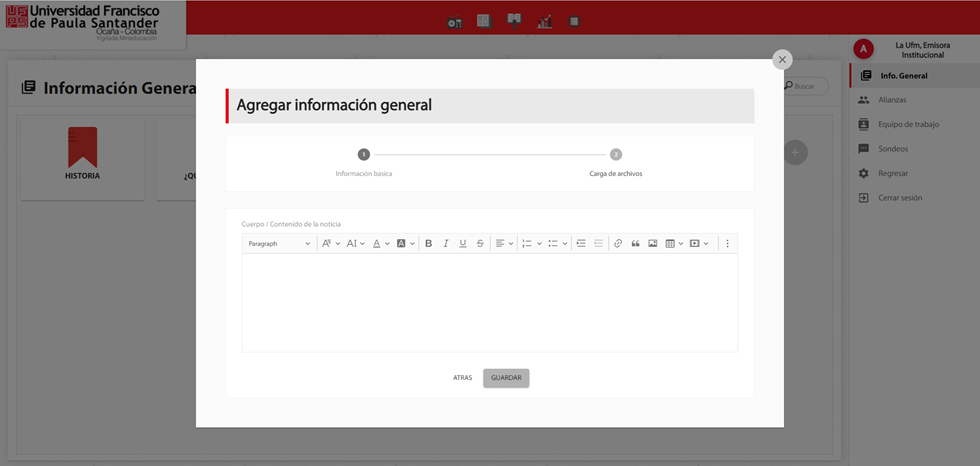Open the radio icon in top bar
This screenshot has width=980, height=466.
point(454,21)
